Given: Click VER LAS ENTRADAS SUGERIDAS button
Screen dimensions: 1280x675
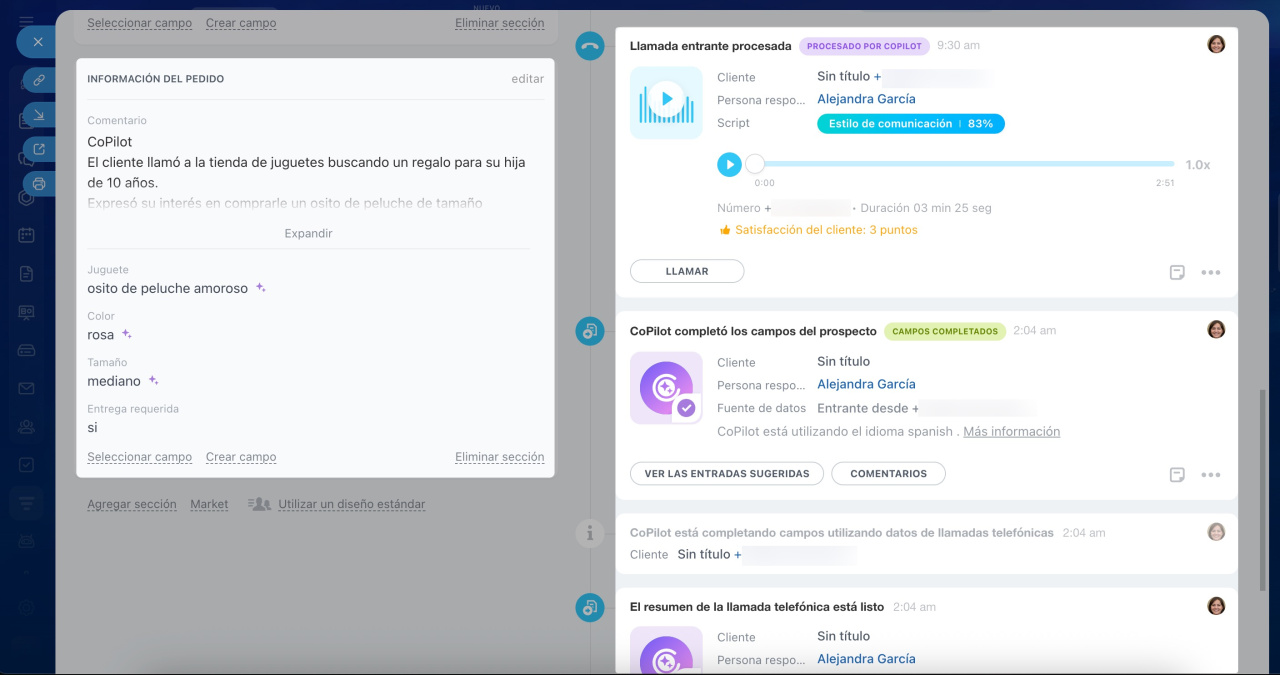Looking at the screenshot, I should coord(726,474).
